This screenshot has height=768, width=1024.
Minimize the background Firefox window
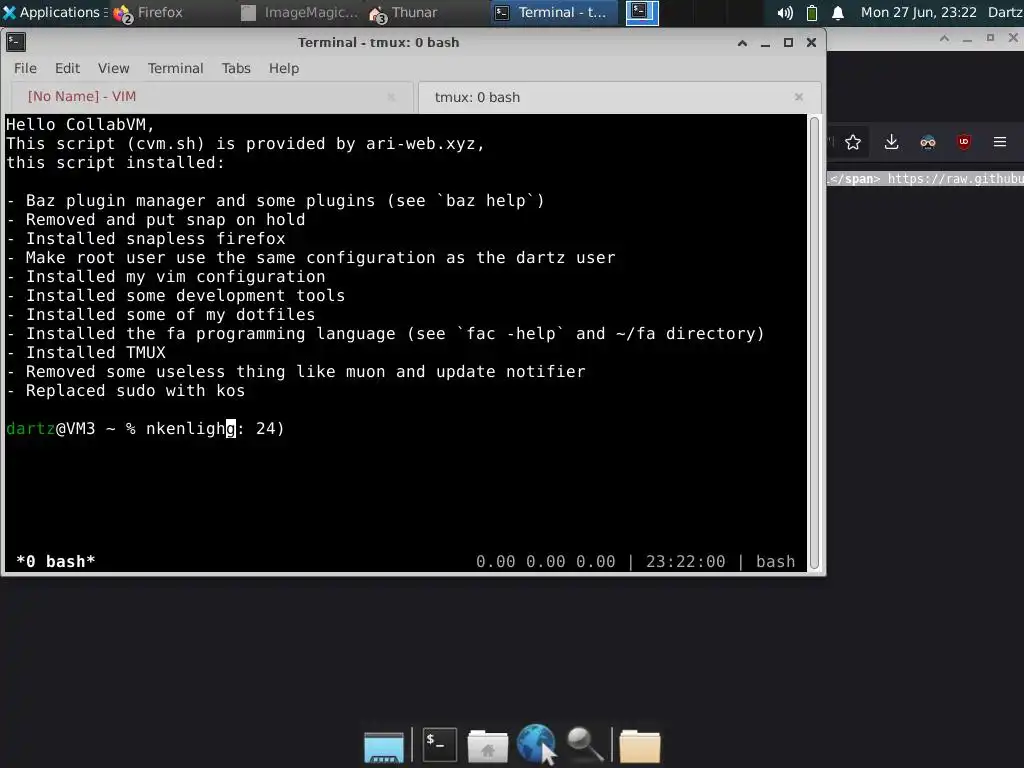tap(967, 39)
